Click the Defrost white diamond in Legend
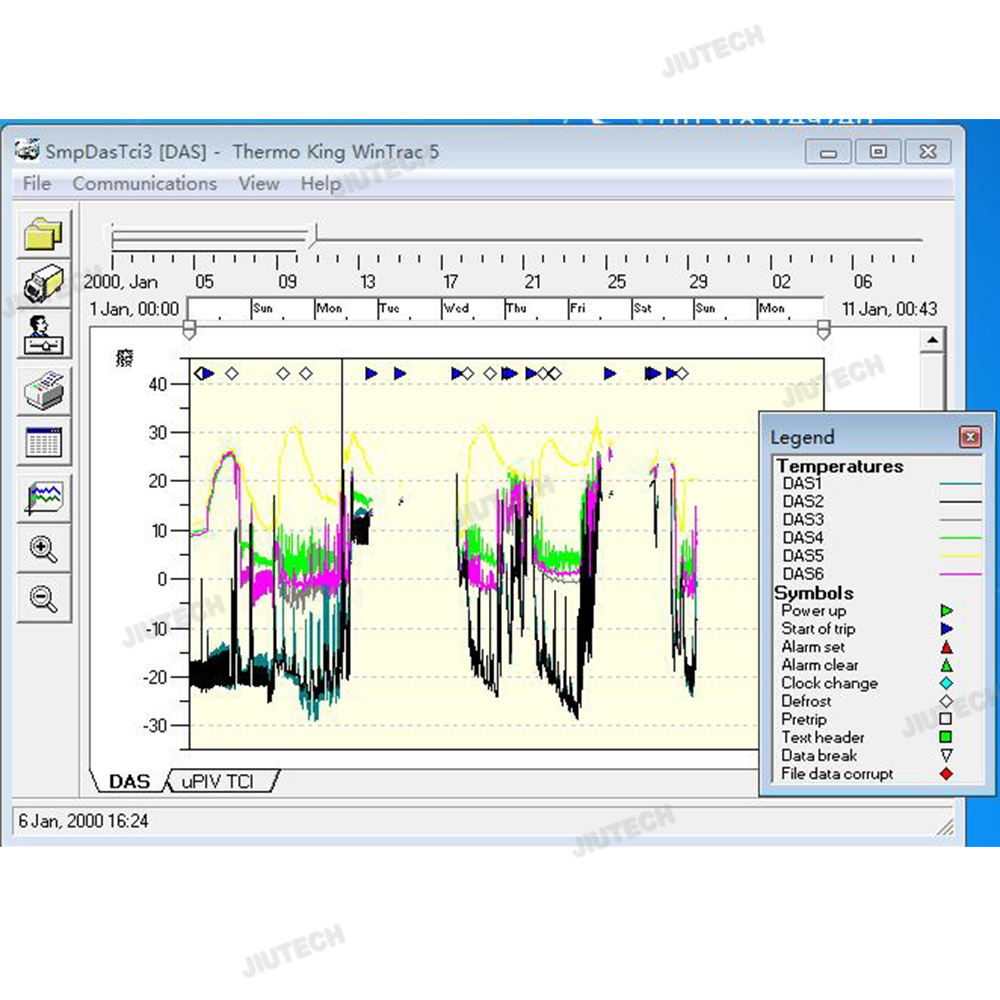The image size is (1000, 1000). (x=946, y=701)
